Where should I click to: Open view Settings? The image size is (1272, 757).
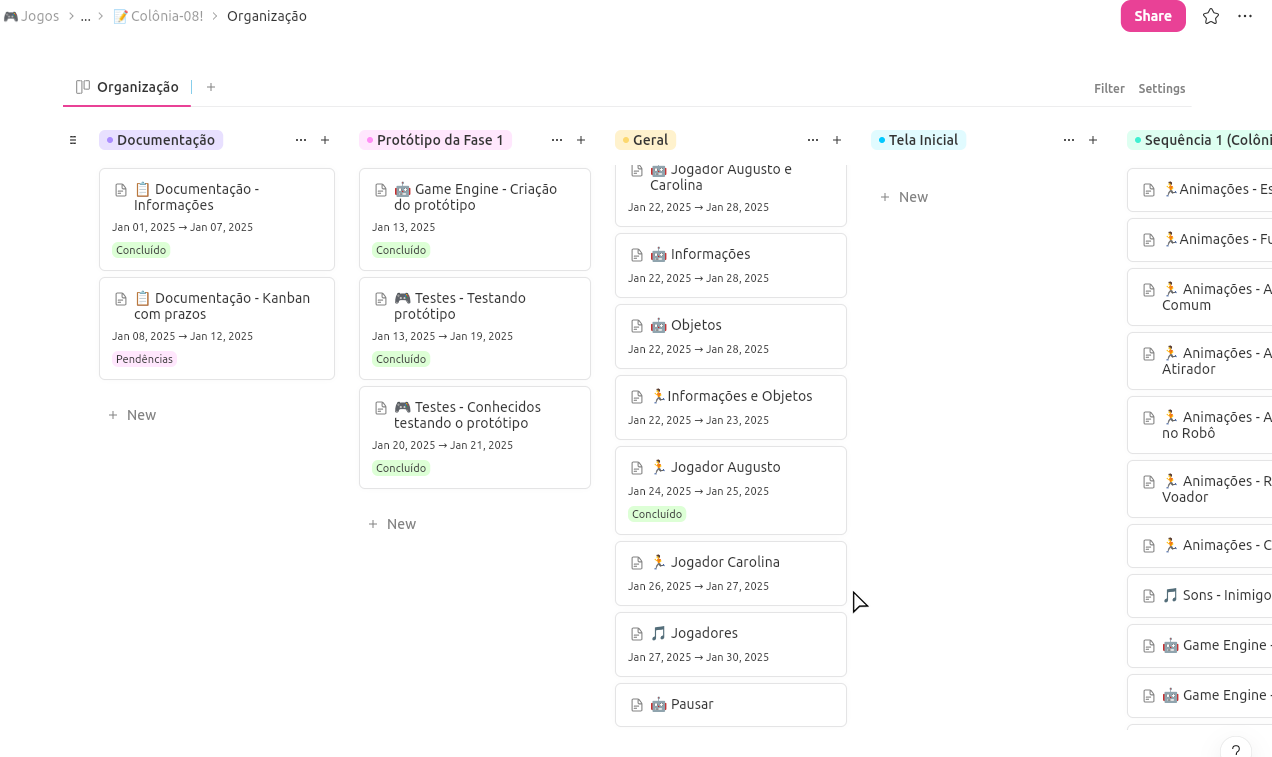pyautogui.click(x=1162, y=88)
